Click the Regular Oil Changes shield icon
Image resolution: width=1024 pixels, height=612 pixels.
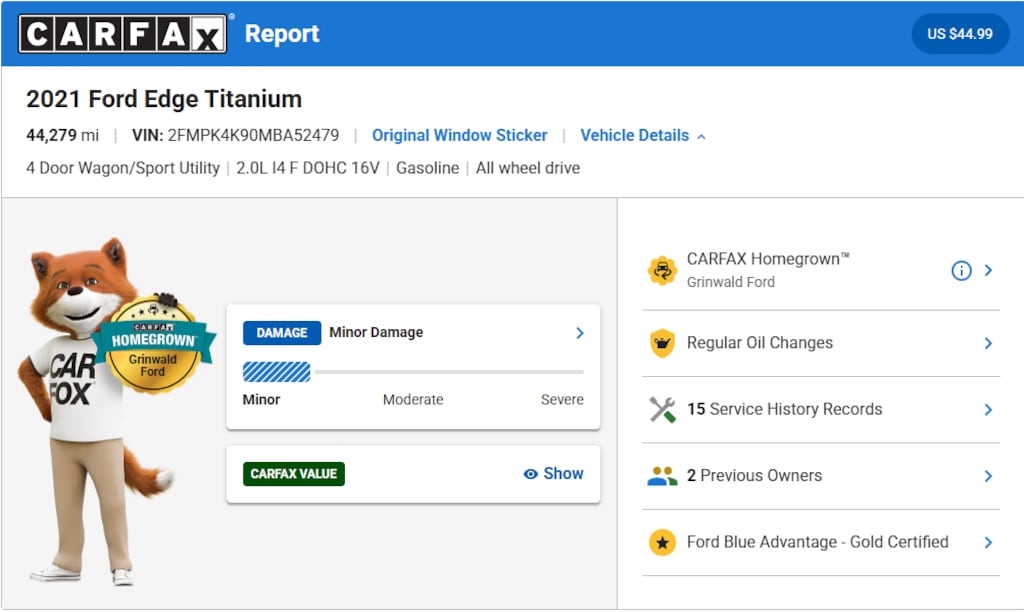coord(662,343)
